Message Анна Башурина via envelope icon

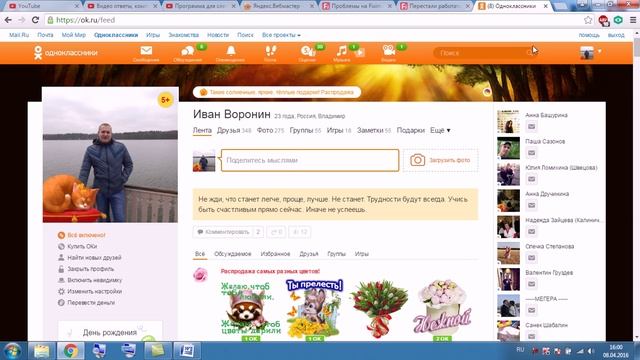[531, 127]
